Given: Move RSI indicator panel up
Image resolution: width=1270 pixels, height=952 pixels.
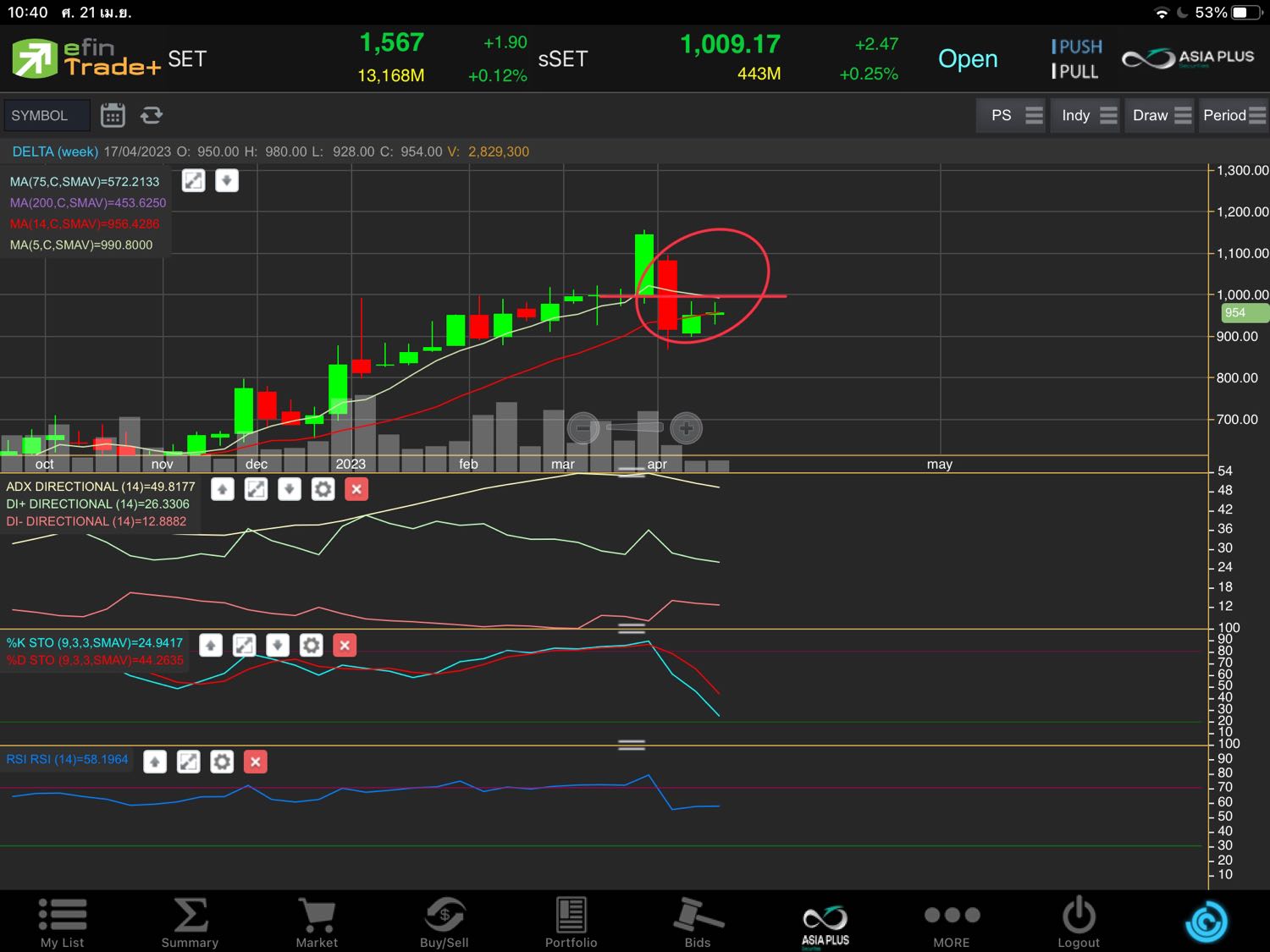Looking at the screenshot, I should 155,762.
